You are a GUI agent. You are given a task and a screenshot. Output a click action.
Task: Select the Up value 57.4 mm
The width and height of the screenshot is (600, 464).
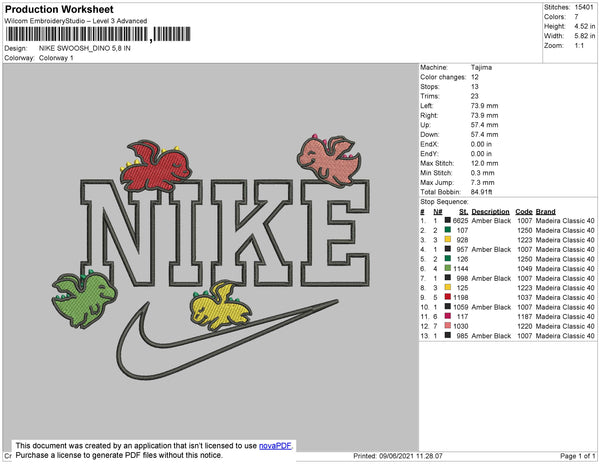pyautogui.click(x=484, y=125)
